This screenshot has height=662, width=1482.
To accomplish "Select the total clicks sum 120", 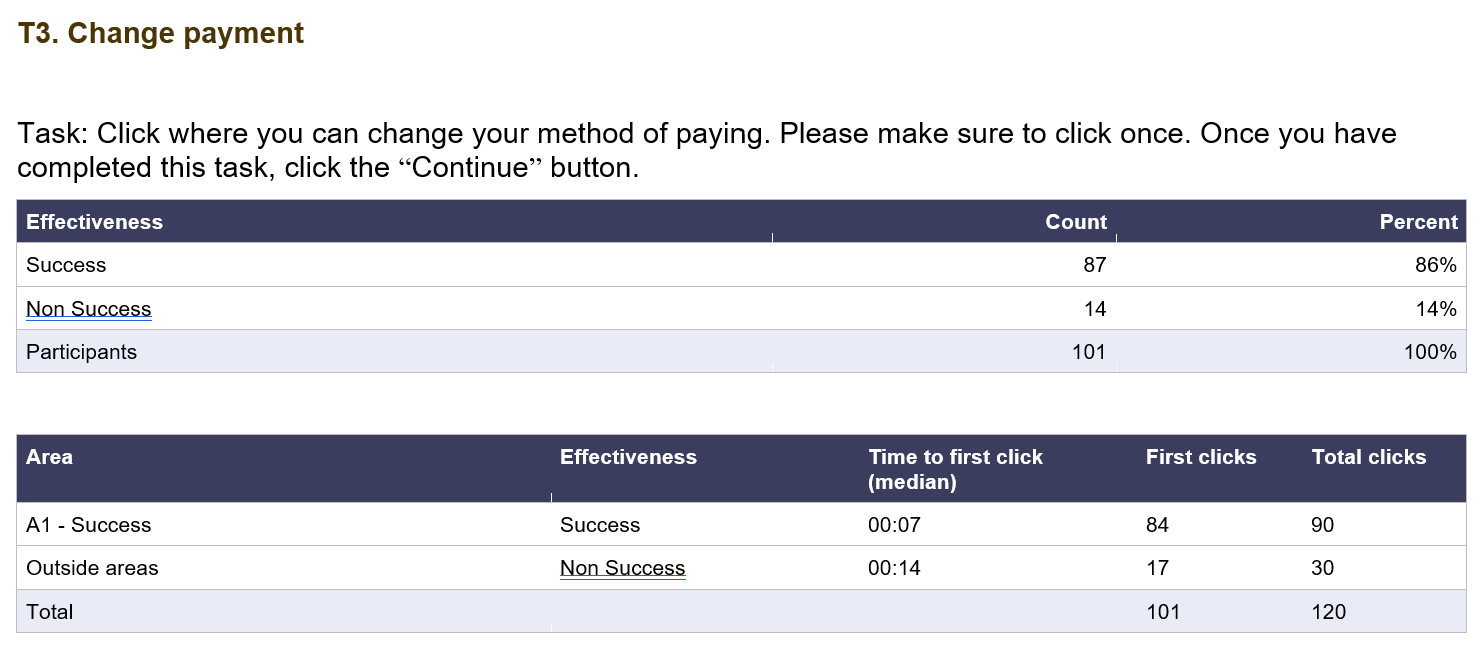I will click(1328, 611).
